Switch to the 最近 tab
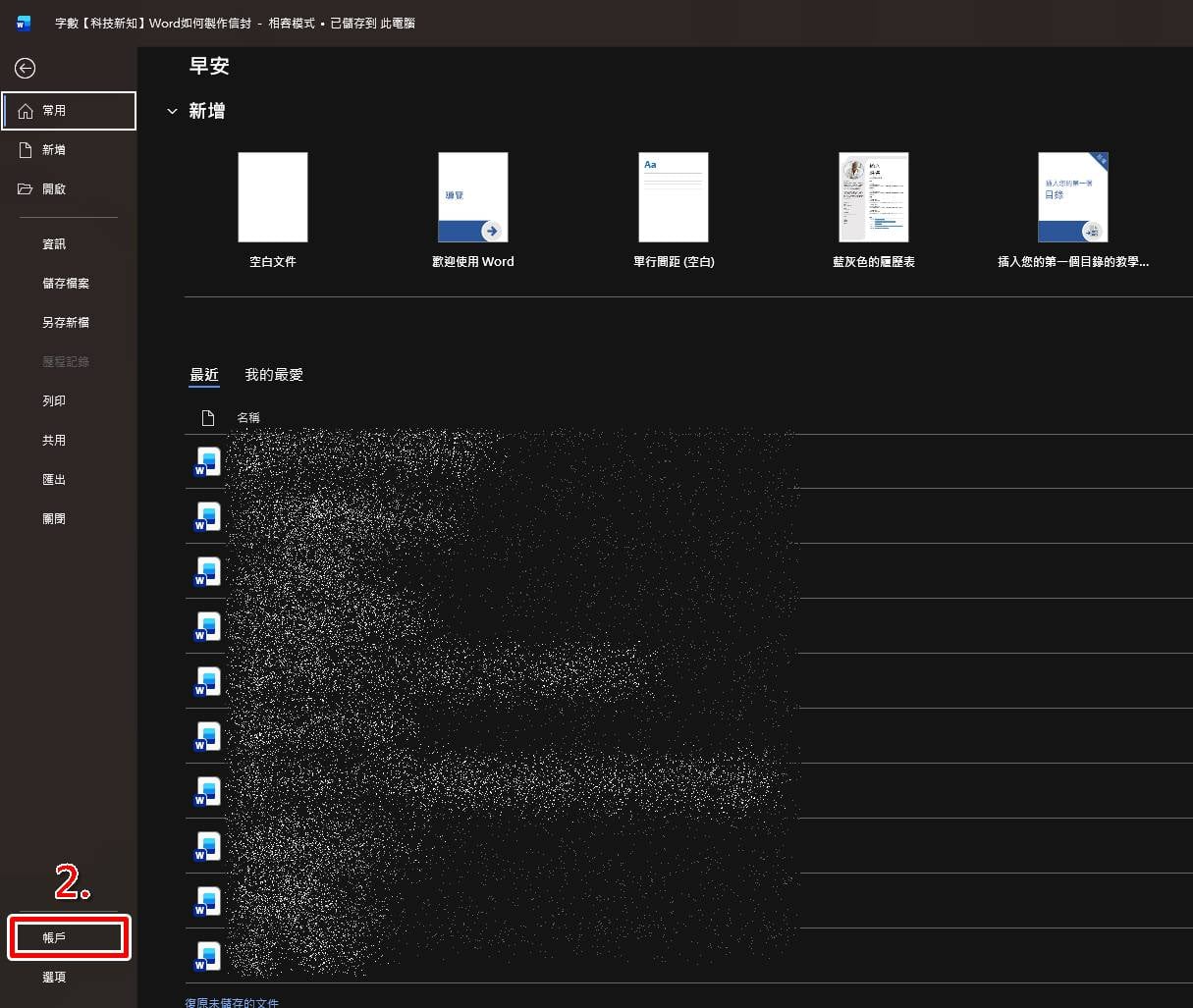1193x1008 pixels. click(204, 375)
